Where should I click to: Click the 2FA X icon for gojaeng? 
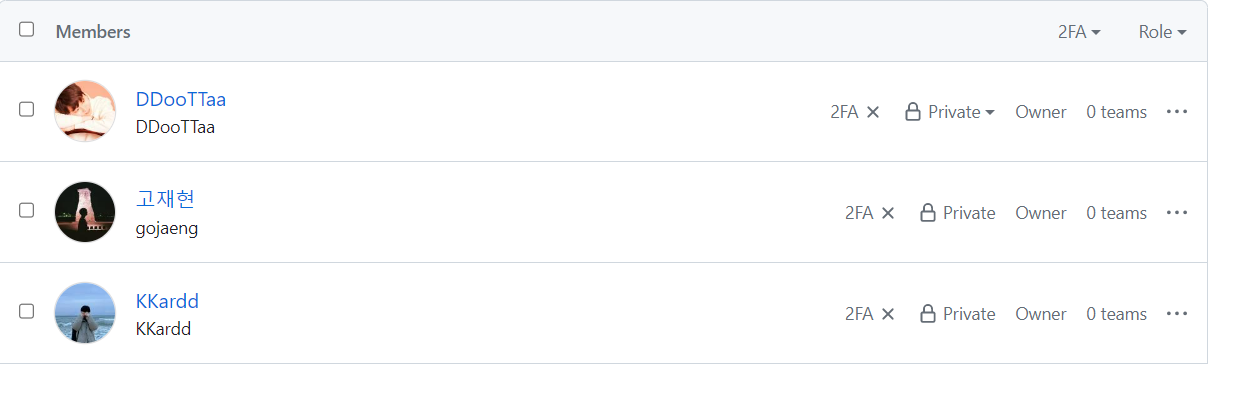(x=888, y=213)
